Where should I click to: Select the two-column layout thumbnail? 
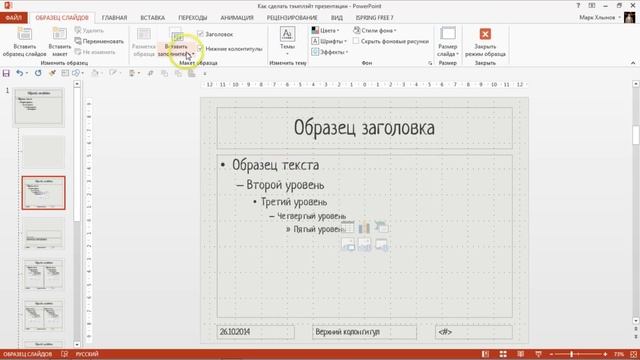coord(43,274)
